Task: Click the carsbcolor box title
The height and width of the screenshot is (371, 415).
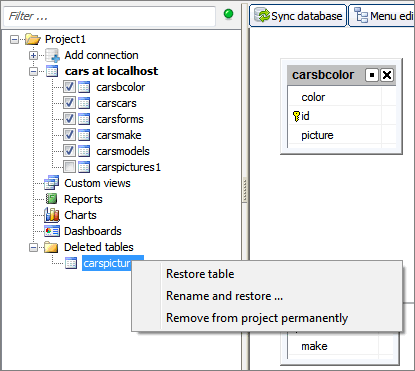Action: click(x=323, y=75)
